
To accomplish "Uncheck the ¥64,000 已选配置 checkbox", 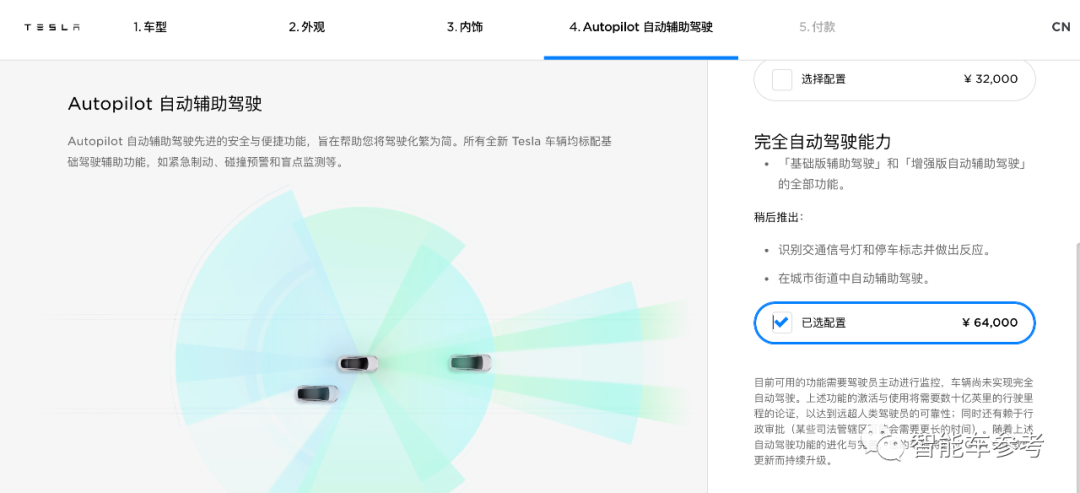I will point(782,322).
